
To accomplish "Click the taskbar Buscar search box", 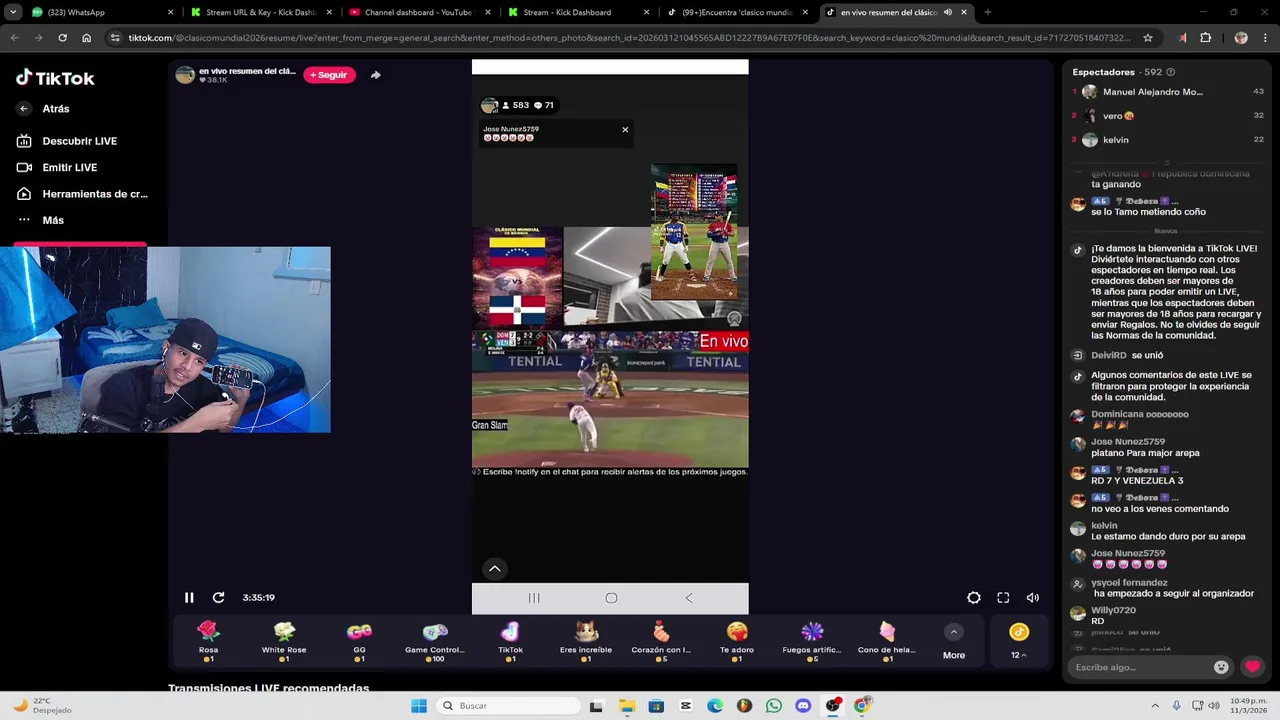I will tap(508, 706).
